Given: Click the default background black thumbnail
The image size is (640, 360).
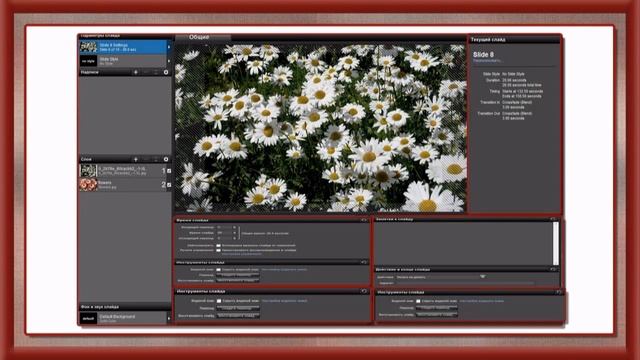Looking at the screenshot, I should click(89, 318).
